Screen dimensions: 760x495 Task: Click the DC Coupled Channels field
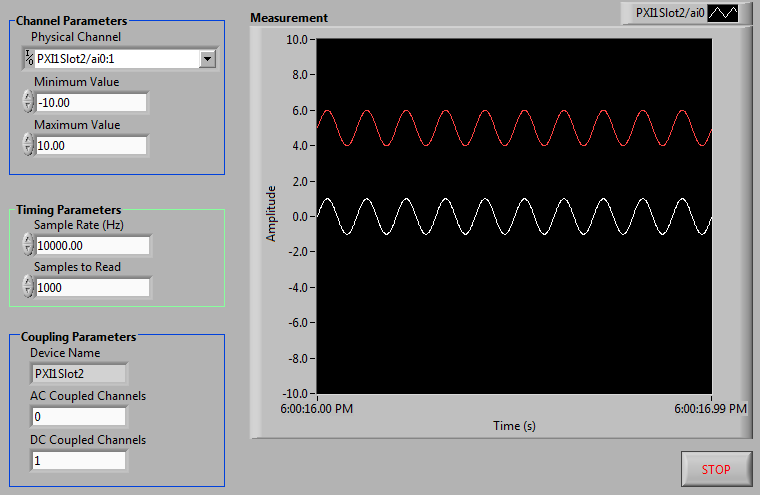pos(78,461)
